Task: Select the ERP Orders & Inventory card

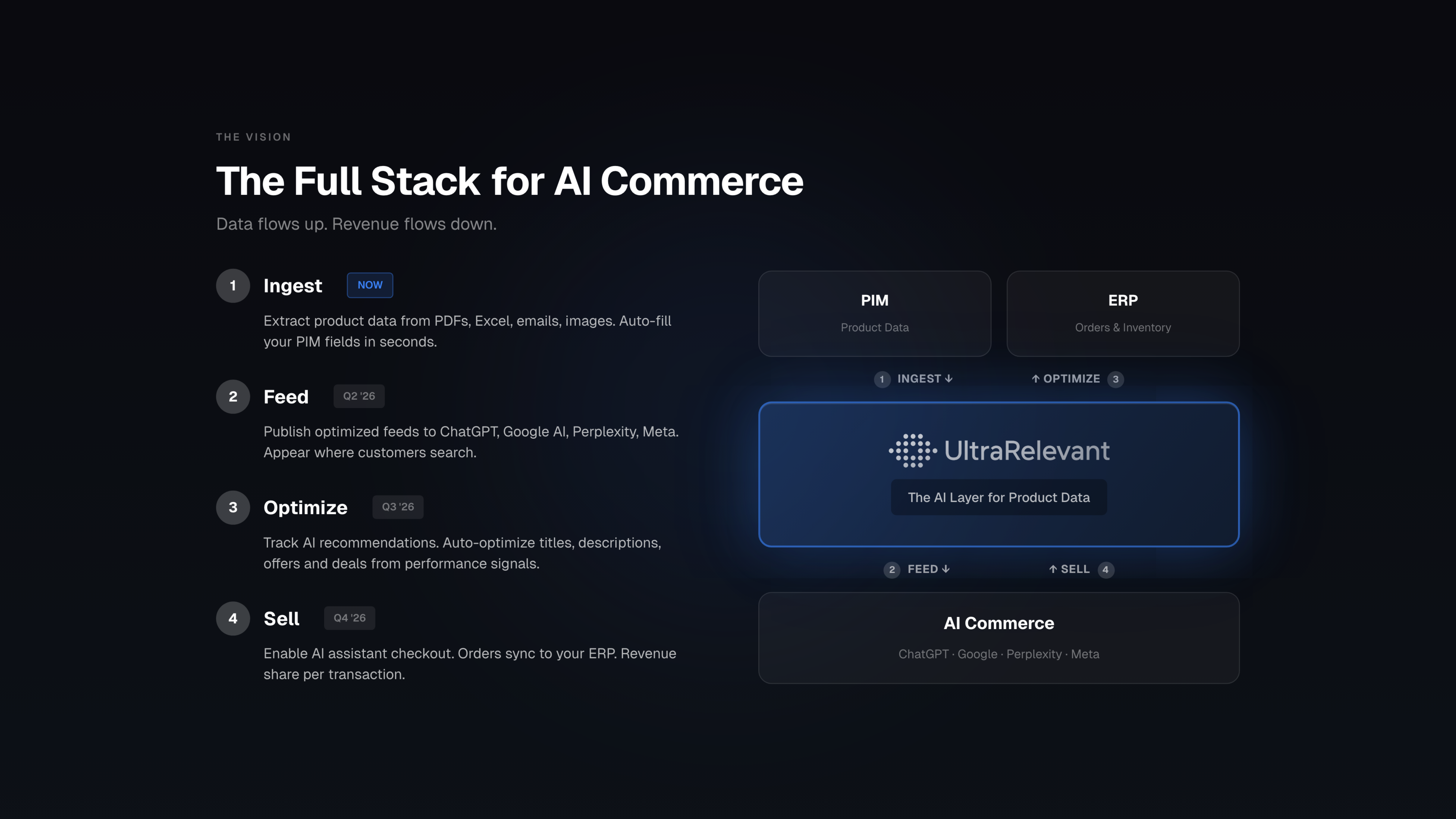Action: 1123,314
